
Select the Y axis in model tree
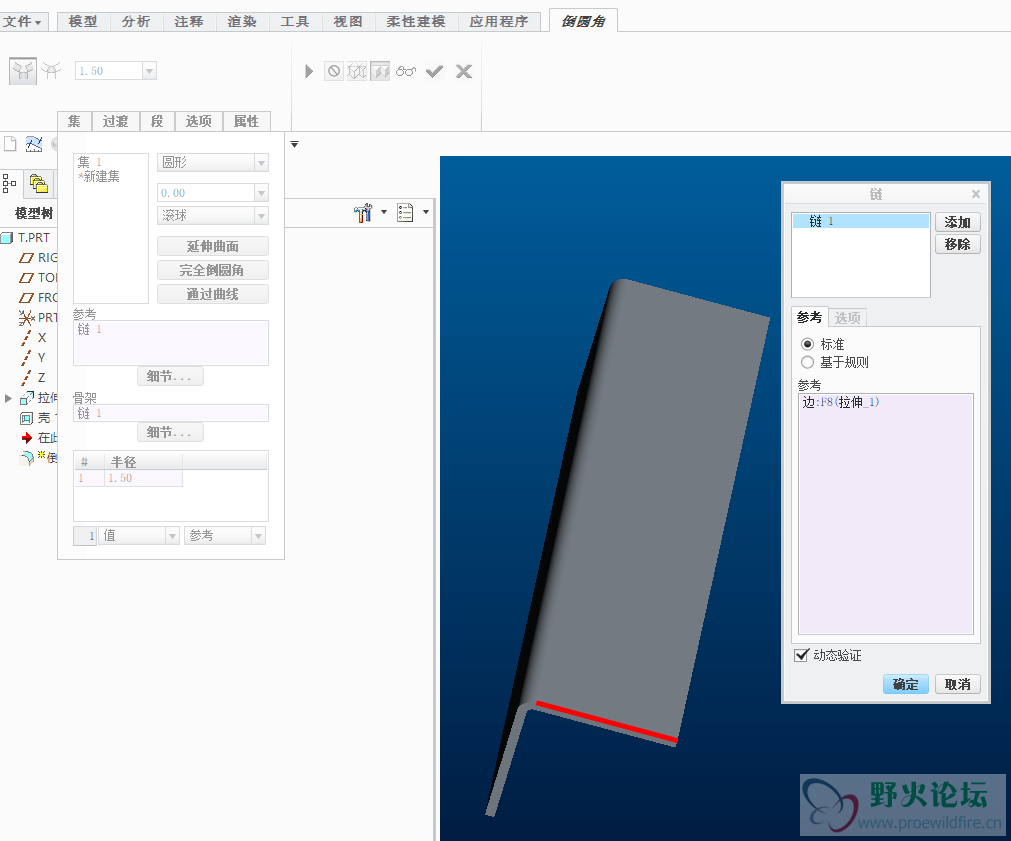(34, 358)
